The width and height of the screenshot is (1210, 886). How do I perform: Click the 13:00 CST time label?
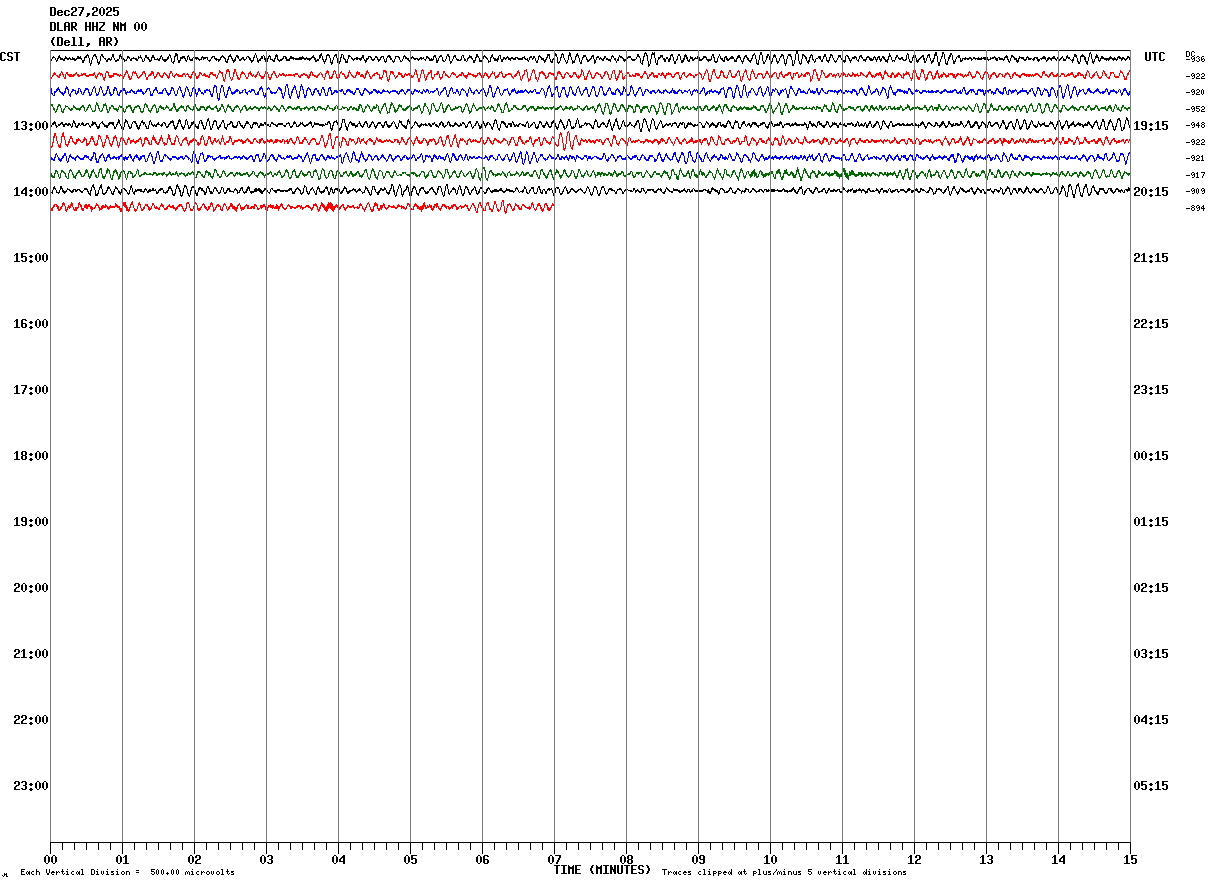(31, 126)
